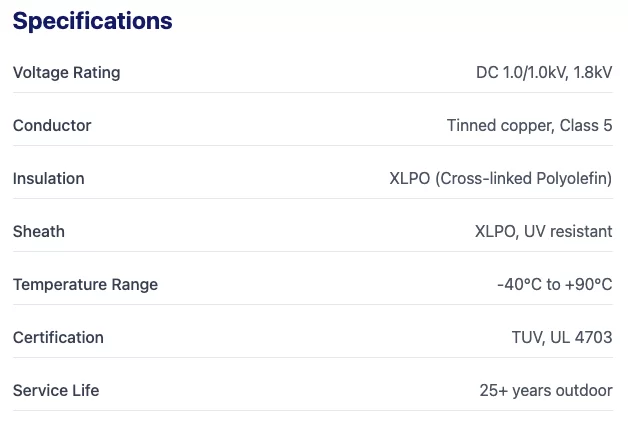Select the Certification label
The width and height of the screenshot is (628, 421).
coord(58,338)
